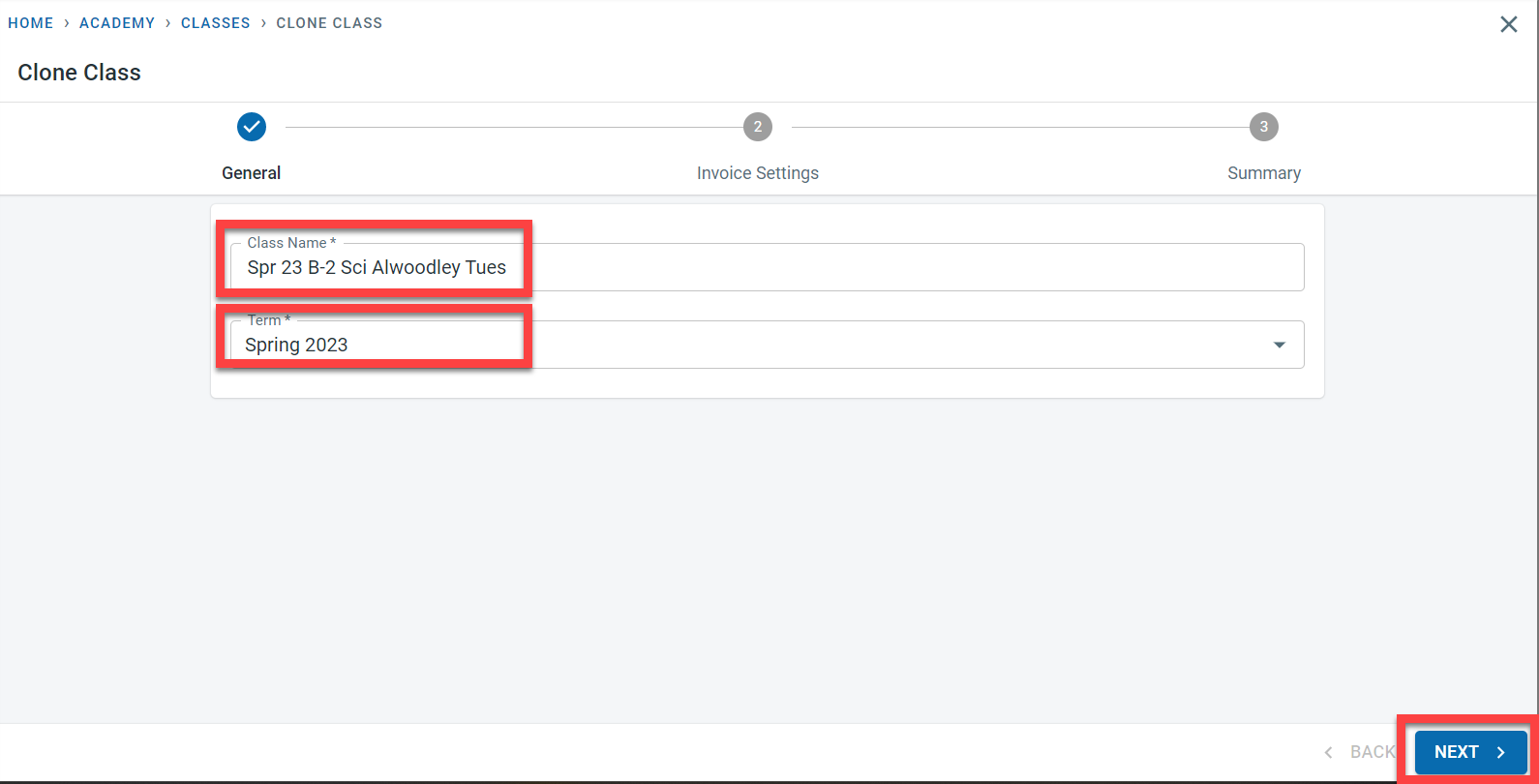This screenshot has height=784, width=1539.
Task: Close the Clone Class dialog
Action: click(x=1508, y=24)
